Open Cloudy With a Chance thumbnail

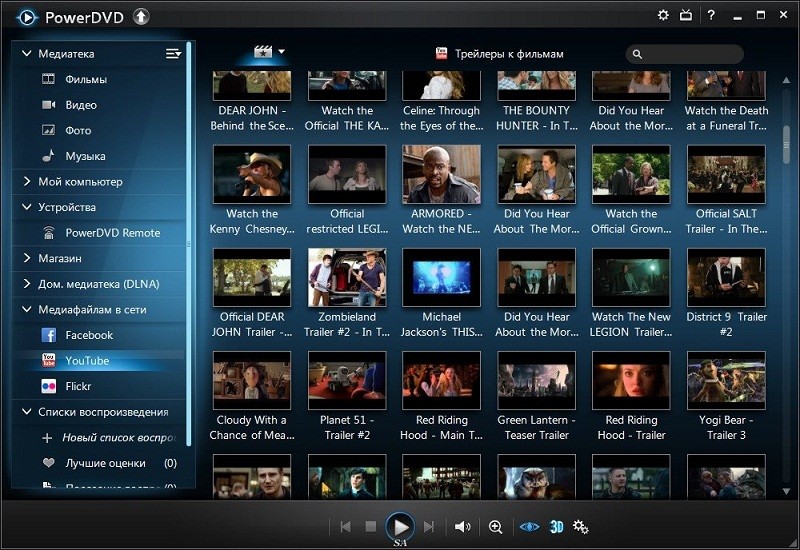[252, 380]
